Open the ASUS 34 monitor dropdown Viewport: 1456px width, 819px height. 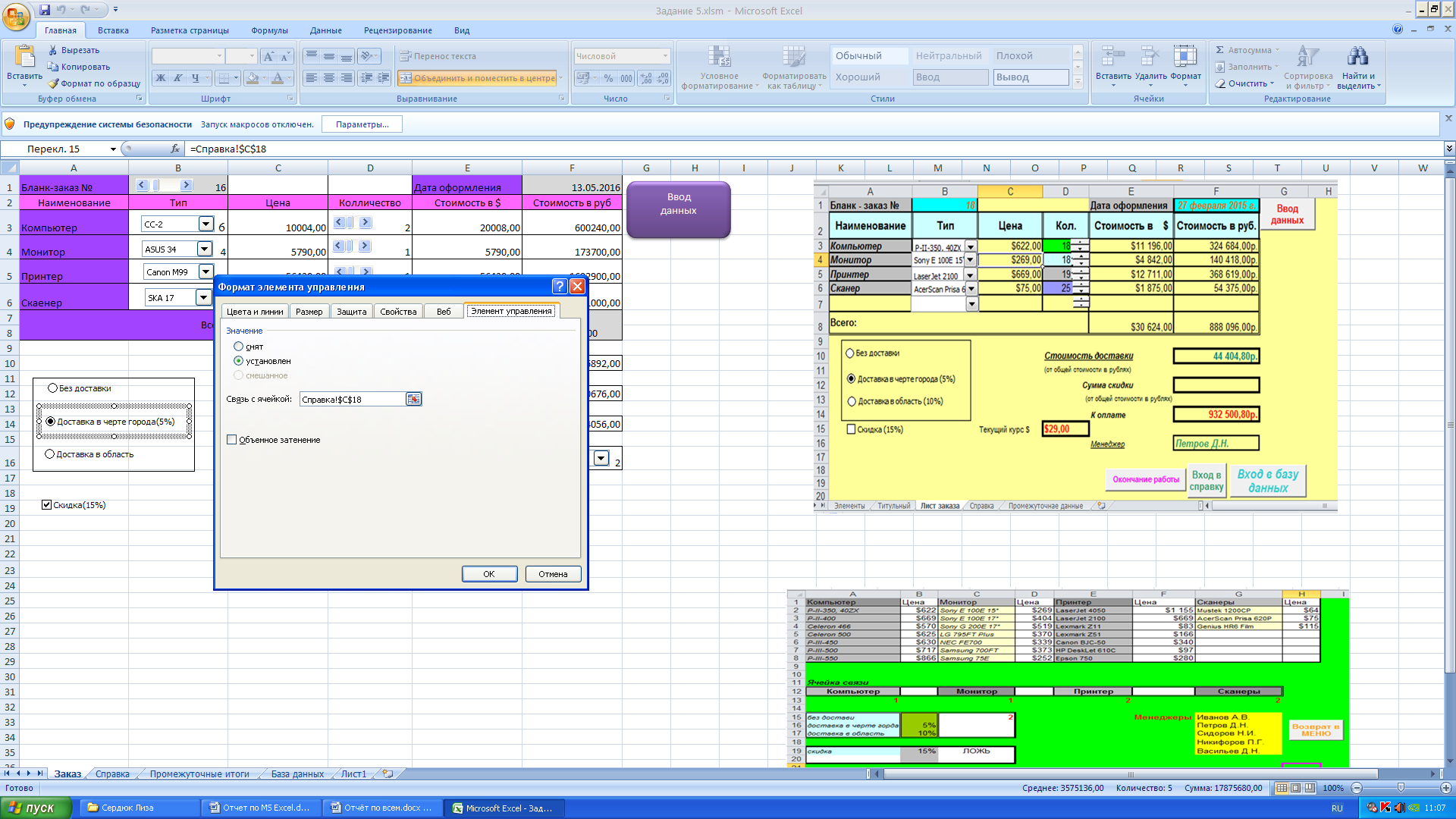pyautogui.click(x=204, y=249)
